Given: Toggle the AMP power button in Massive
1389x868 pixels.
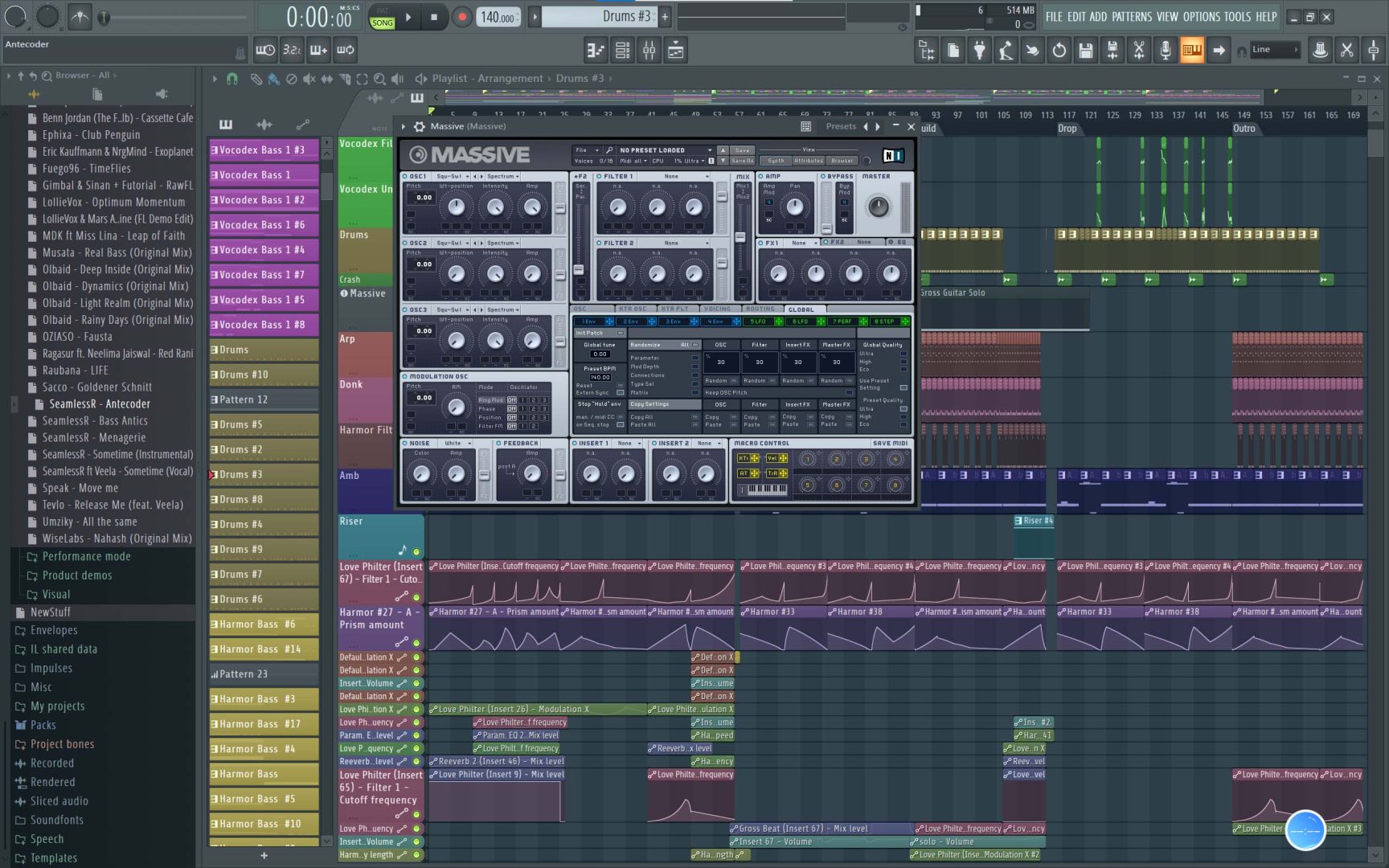Looking at the screenshot, I should pos(761,176).
